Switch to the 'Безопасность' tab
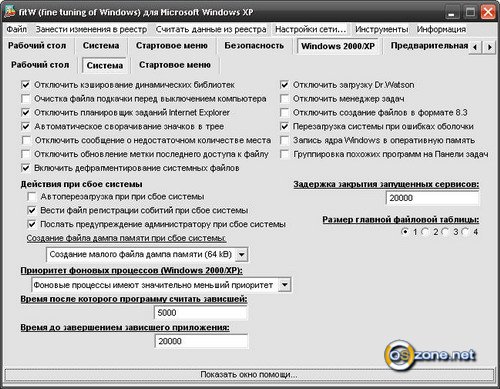500x389 pixels. [254, 46]
